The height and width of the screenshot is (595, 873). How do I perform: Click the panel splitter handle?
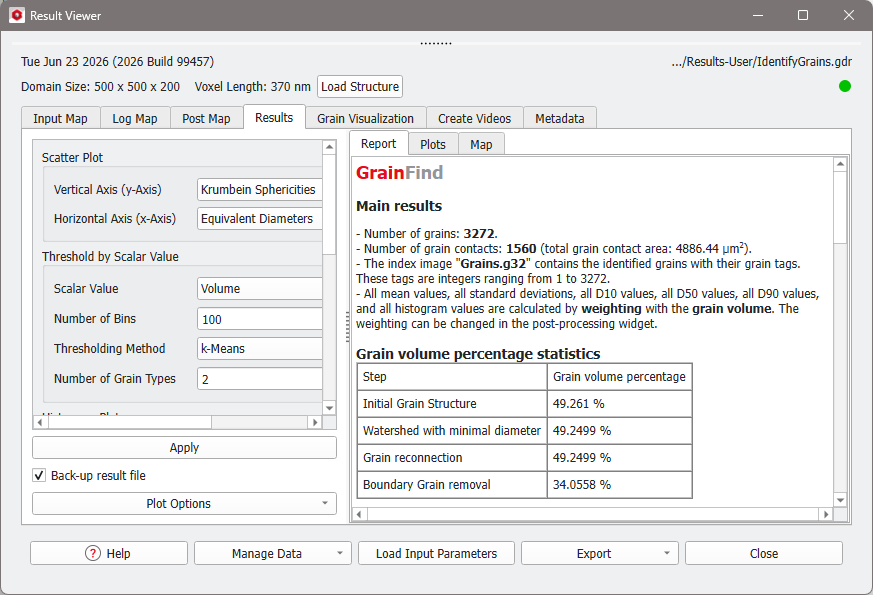pyautogui.click(x=347, y=327)
